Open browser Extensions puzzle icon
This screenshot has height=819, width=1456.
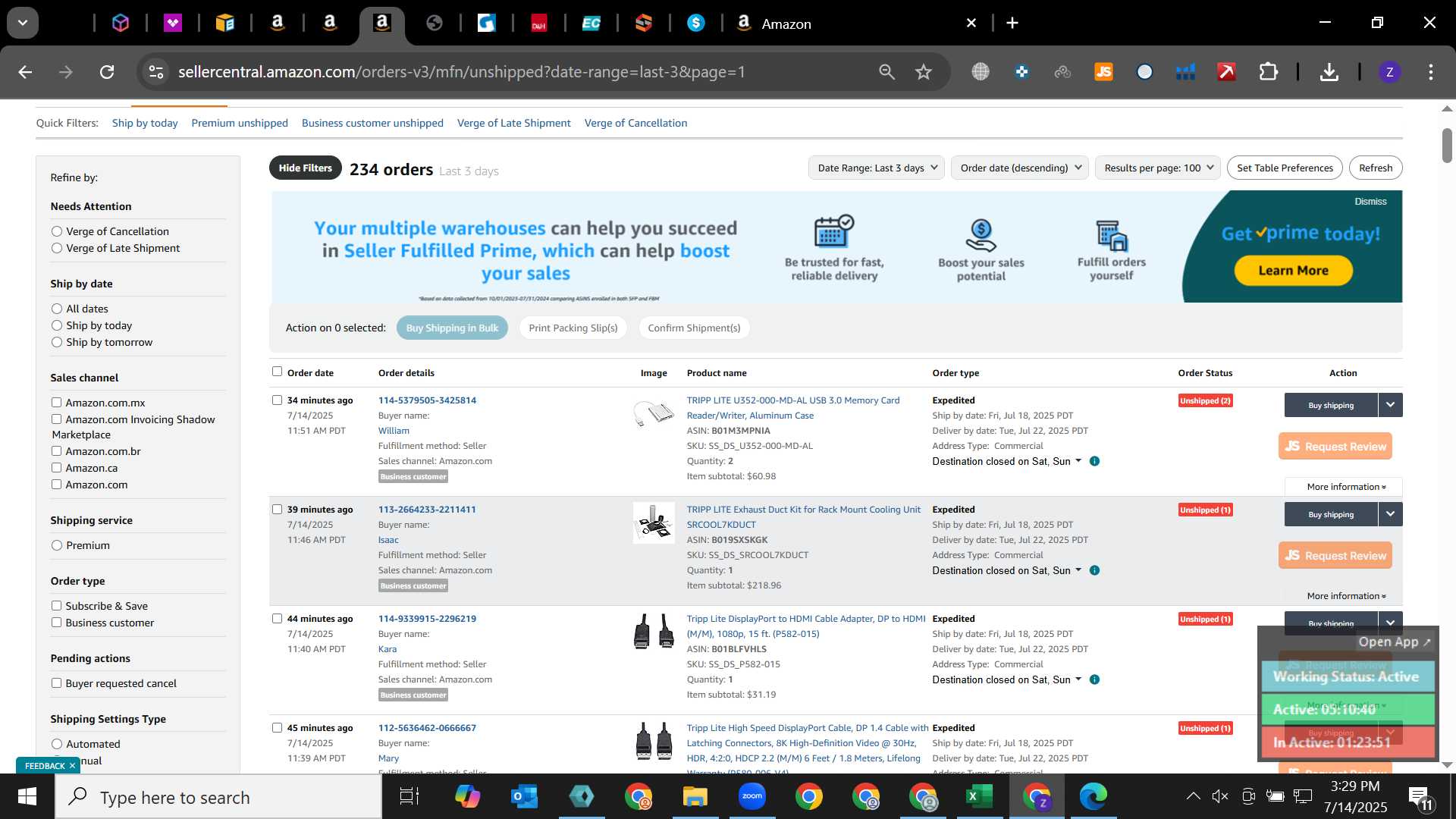pos(1268,72)
